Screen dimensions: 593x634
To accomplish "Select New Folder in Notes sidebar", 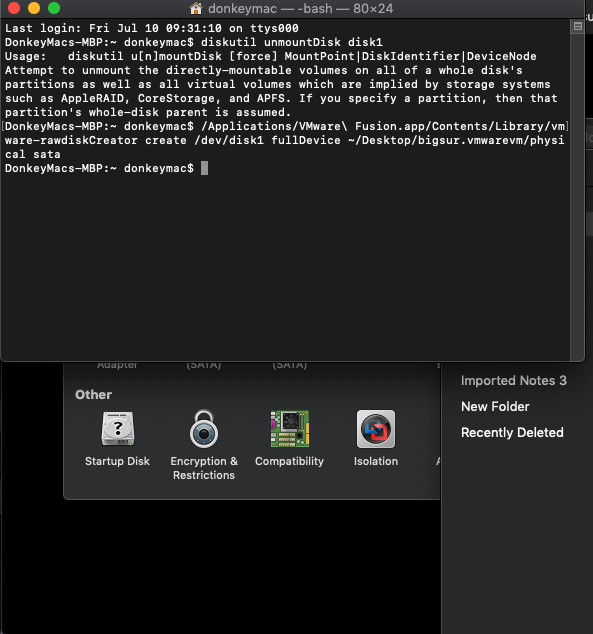I will 495,406.
